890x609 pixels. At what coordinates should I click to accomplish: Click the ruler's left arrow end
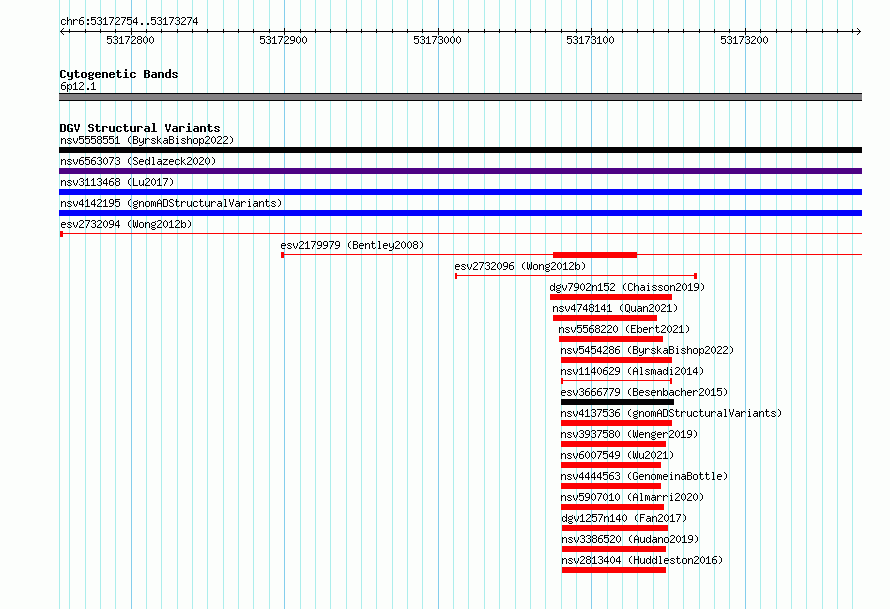tap(62, 31)
